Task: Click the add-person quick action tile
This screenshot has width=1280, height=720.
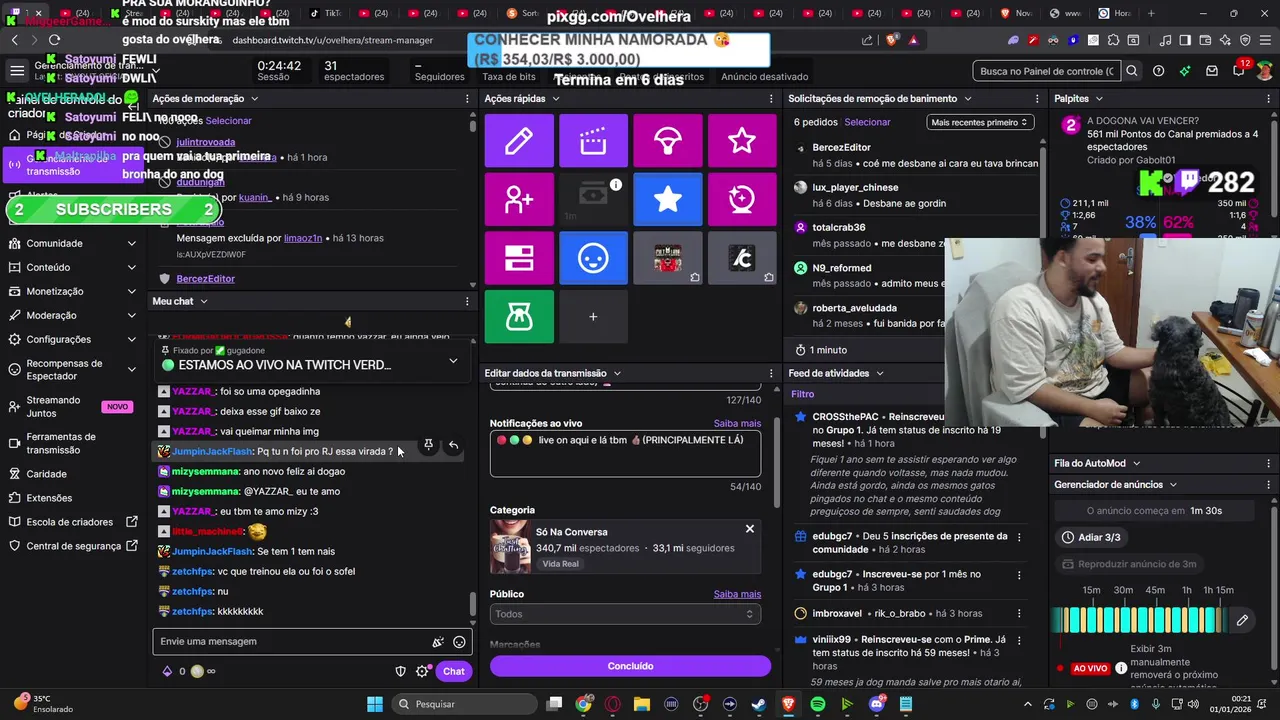Action: tap(519, 200)
